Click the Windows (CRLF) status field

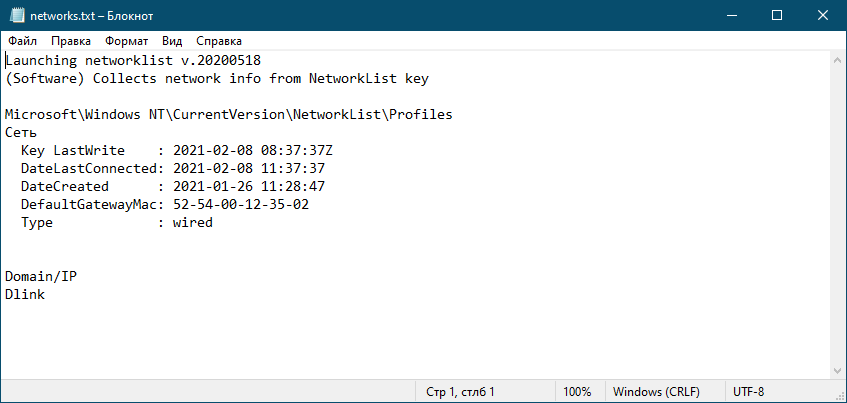656,392
